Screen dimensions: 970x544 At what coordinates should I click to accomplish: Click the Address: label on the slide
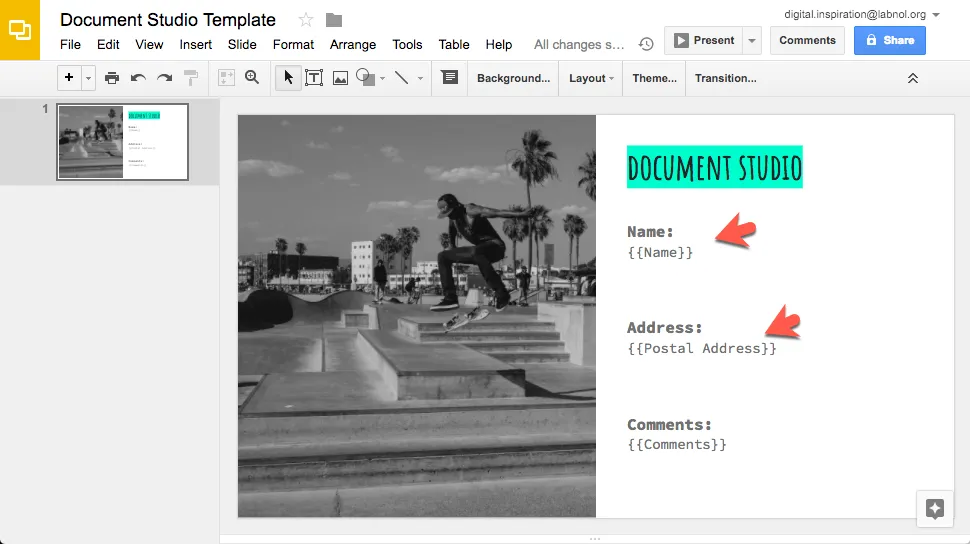pyautogui.click(x=664, y=327)
